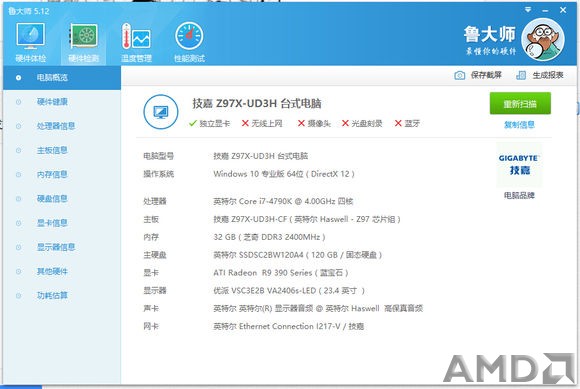Image resolution: width=580 pixels, height=389 pixels.
Task: Open 温度管理 thermometer icon
Action: click(x=136, y=36)
